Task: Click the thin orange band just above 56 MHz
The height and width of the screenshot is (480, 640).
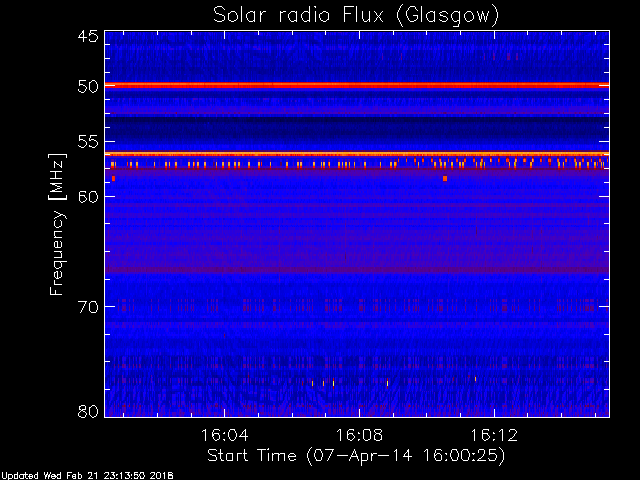Action: (x=357, y=153)
